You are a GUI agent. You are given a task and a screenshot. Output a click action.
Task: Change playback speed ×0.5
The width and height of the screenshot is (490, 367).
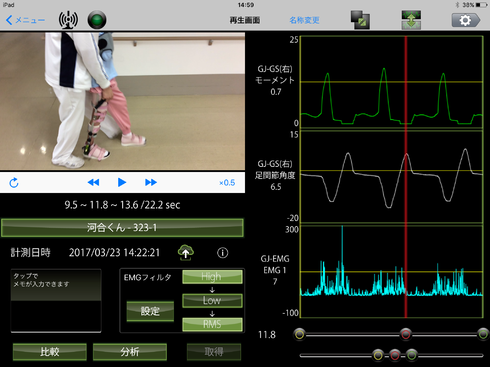227,183
